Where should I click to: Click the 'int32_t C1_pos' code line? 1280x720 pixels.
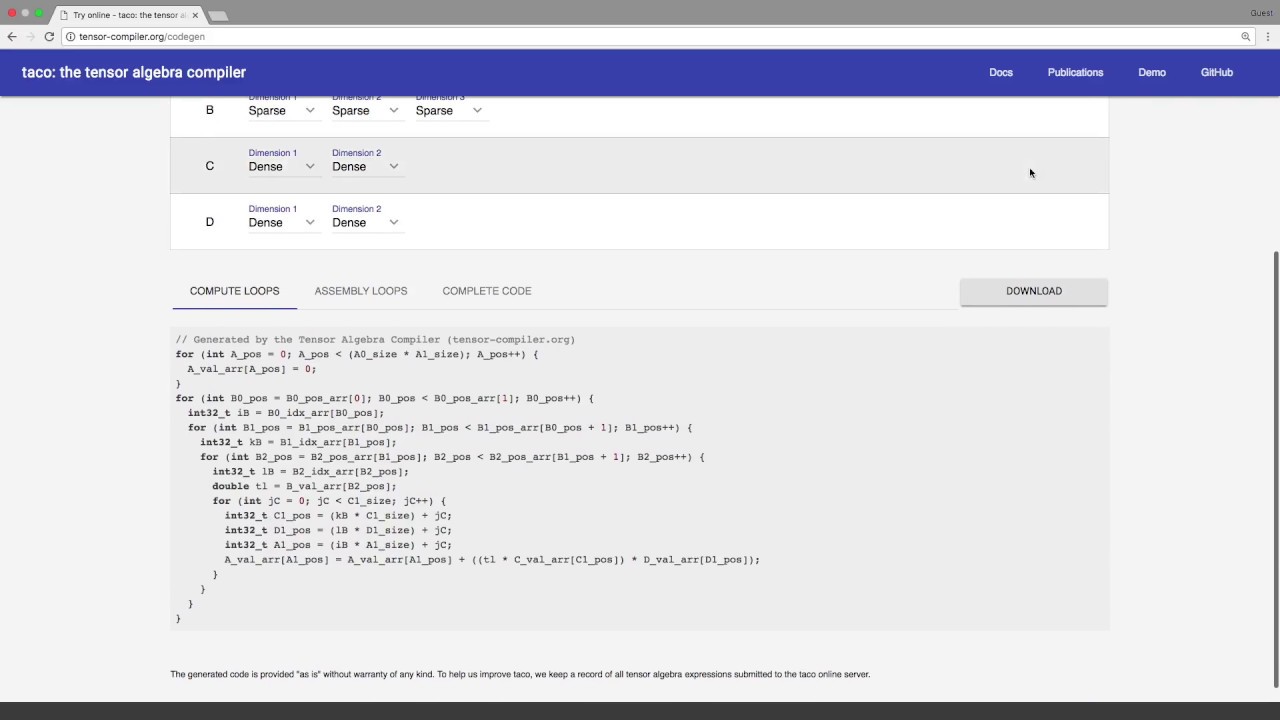338,516
